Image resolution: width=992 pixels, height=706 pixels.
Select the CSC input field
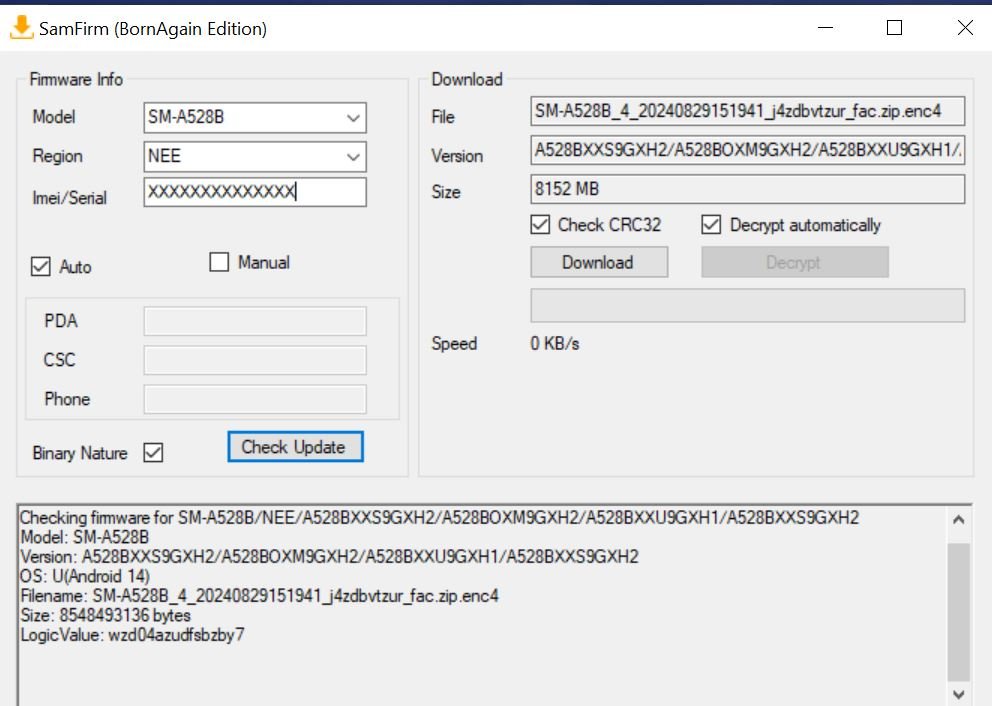255,360
